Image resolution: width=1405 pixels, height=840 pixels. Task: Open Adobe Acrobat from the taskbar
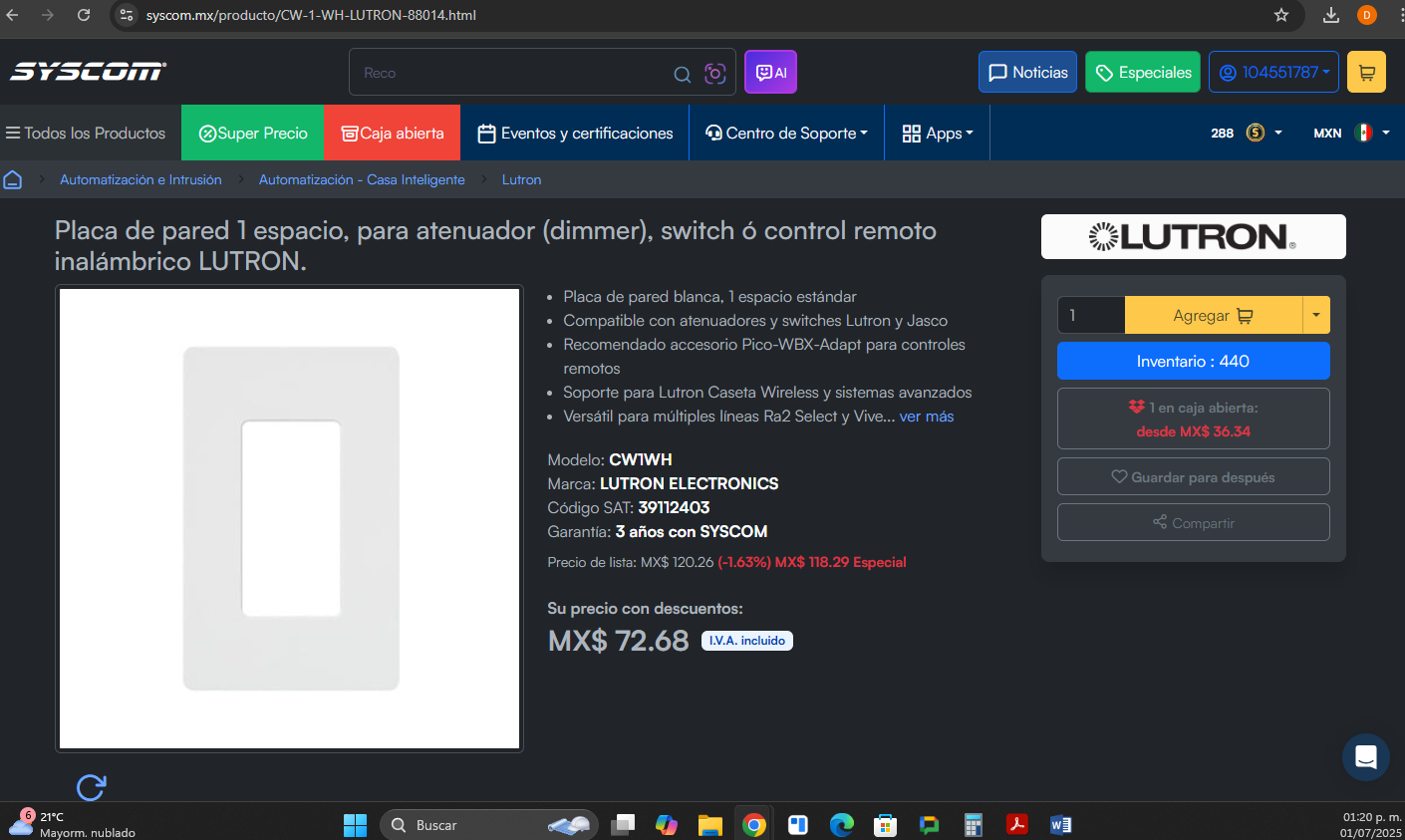pyautogui.click(x=1016, y=825)
